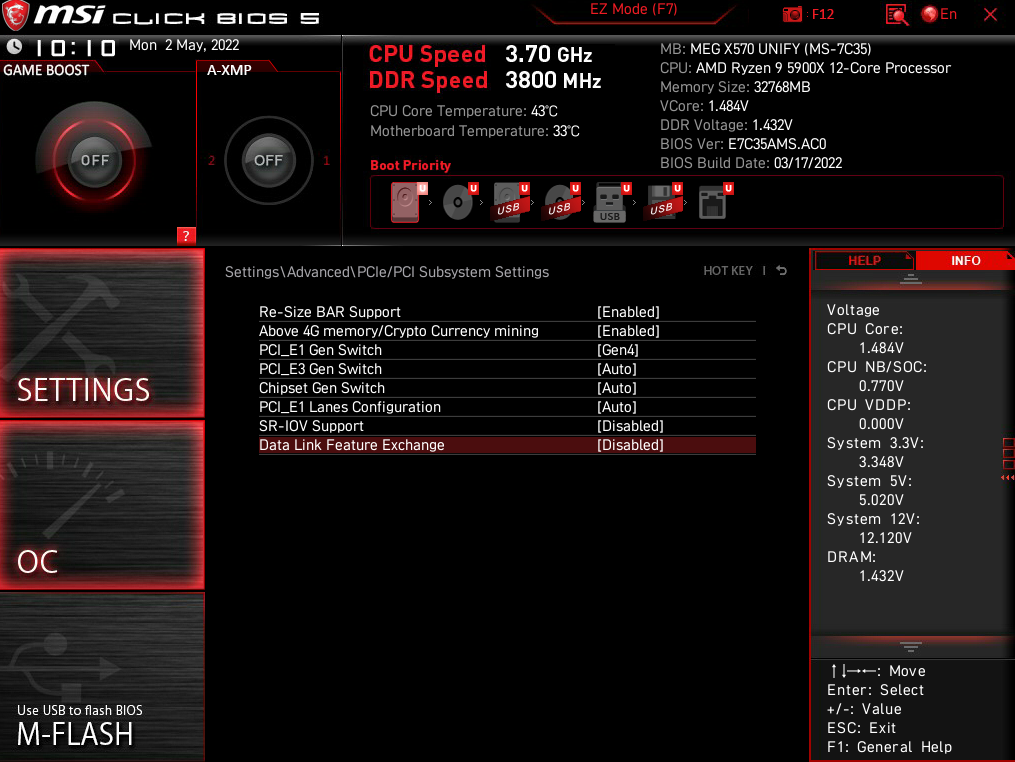Click the DRAM 1.432V value in info panel
Viewport: 1015px width, 762px height.
[x=880, y=576]
